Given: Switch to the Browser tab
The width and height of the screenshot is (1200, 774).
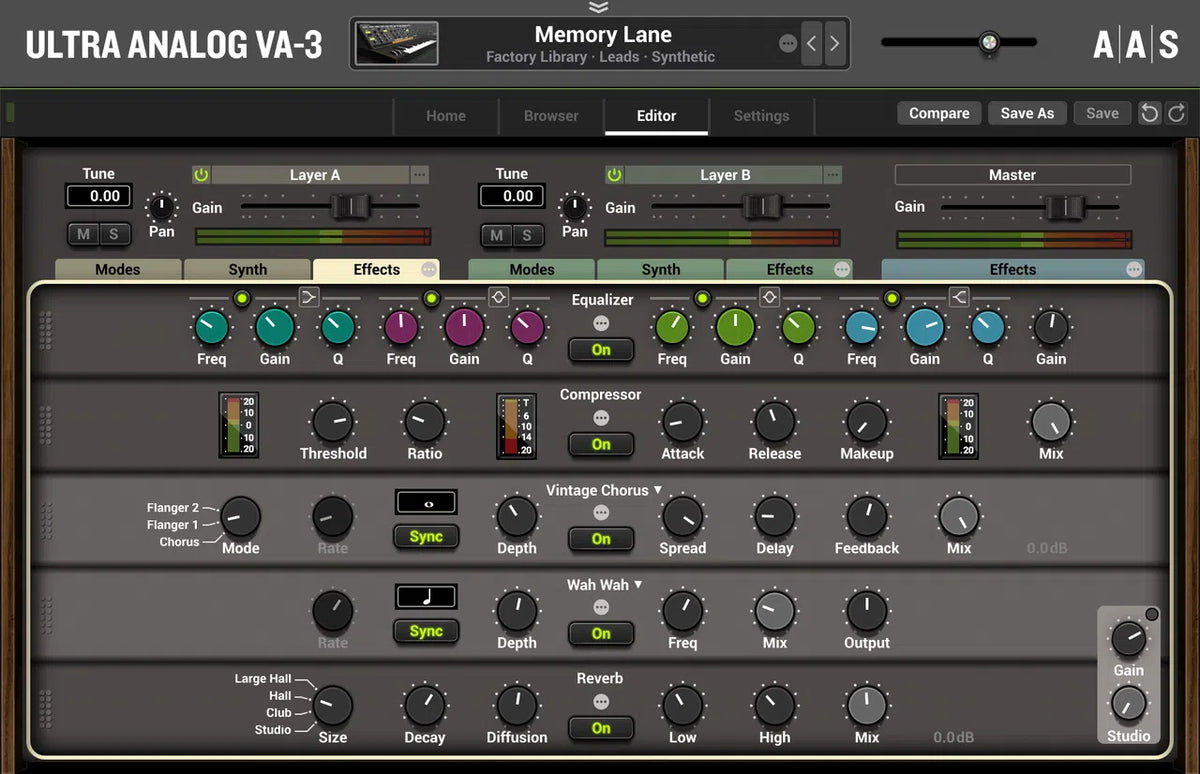Looking at the screenshot, I should point(551,116).
